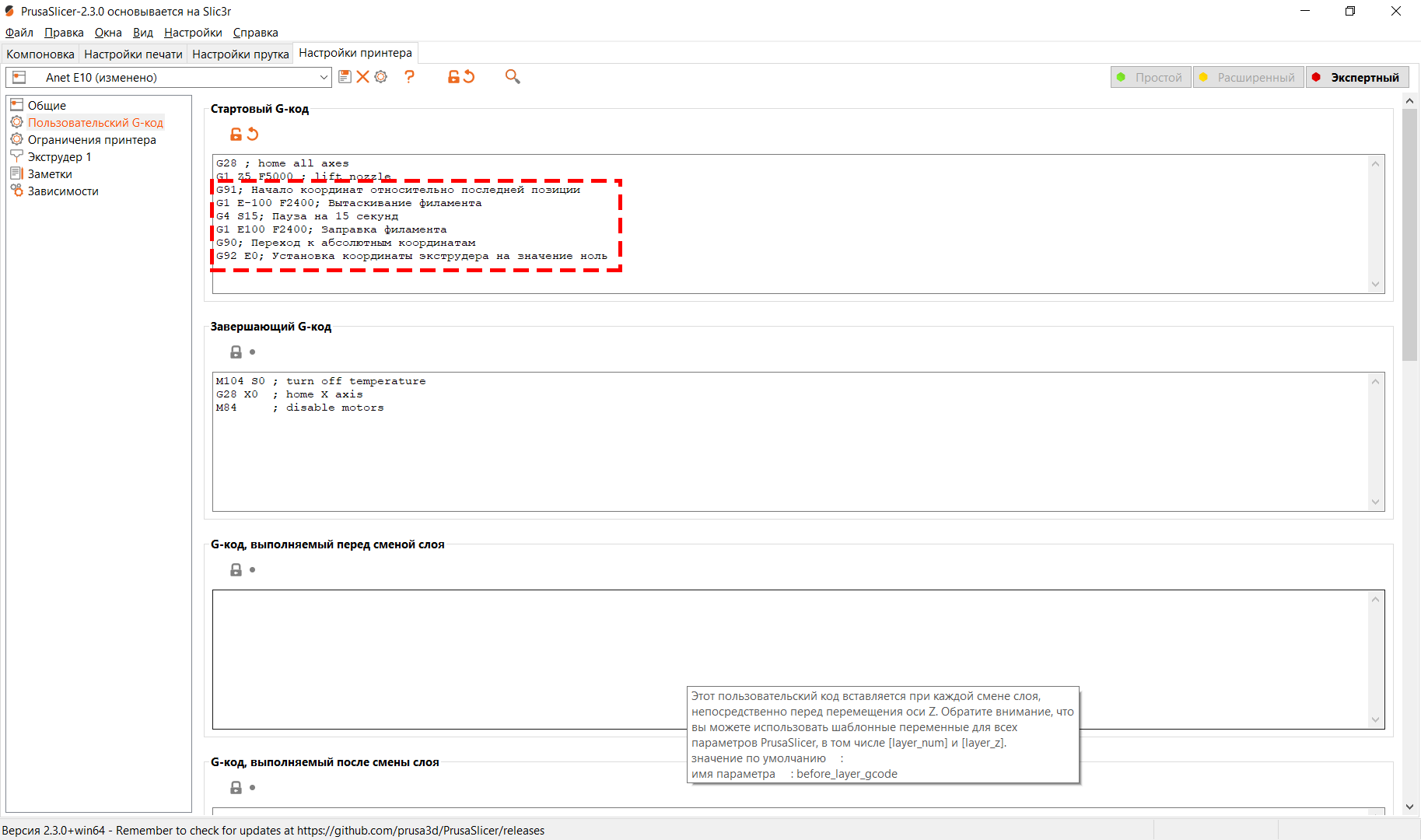The height and width of the screenshot is (840, 1421).
Task: Click the down arrow in the Стартовый G-код field
Action: pyautogui.click(x=1375, y=284)
